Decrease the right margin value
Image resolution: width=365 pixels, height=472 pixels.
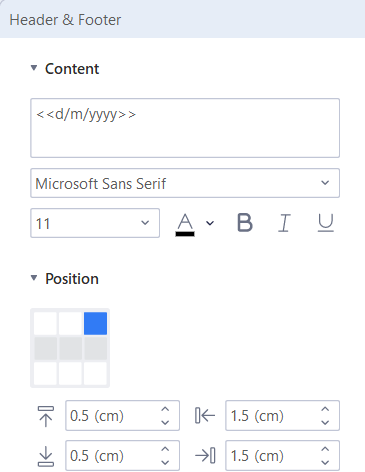(325, 463)
